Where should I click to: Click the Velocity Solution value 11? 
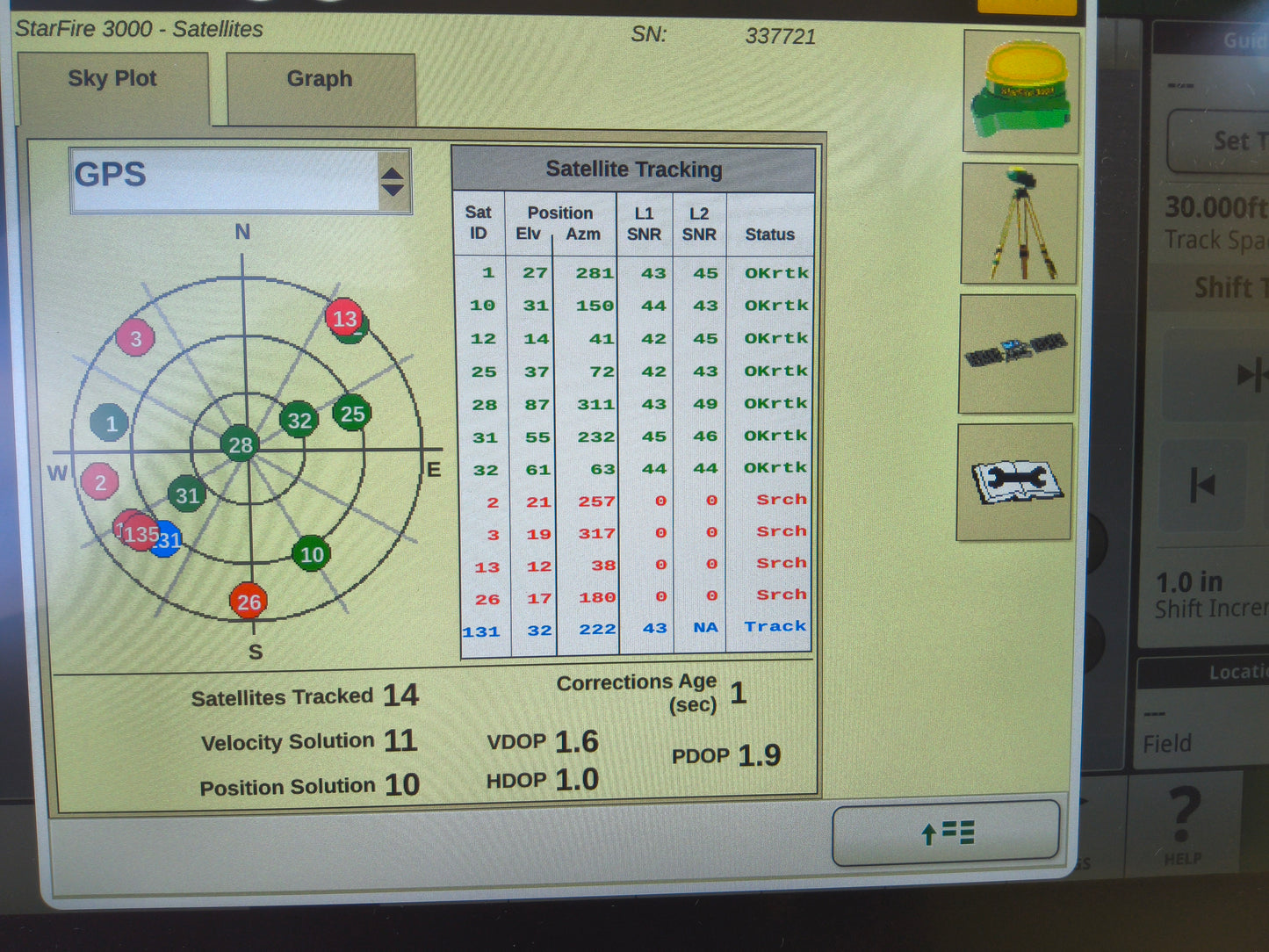click(400, 740)
